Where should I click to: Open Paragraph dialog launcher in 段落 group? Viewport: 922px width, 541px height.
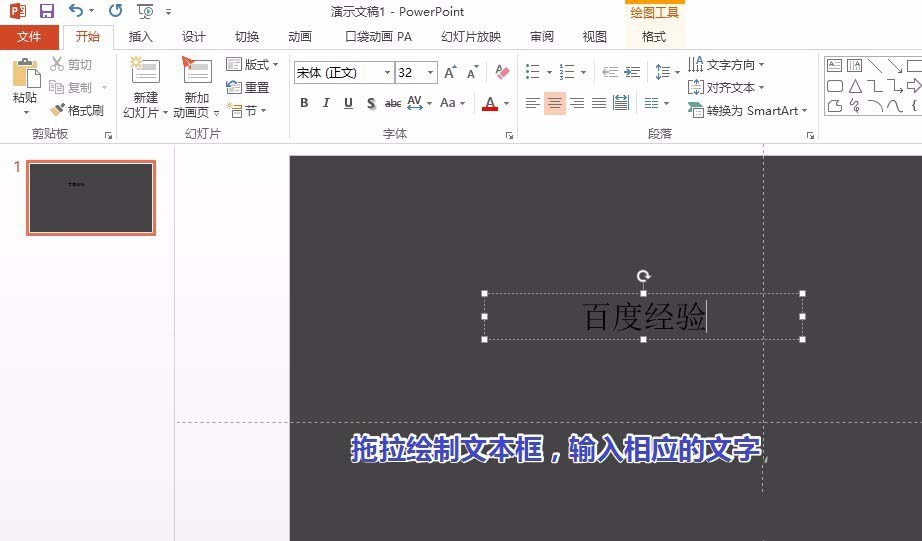pos(810,135)
